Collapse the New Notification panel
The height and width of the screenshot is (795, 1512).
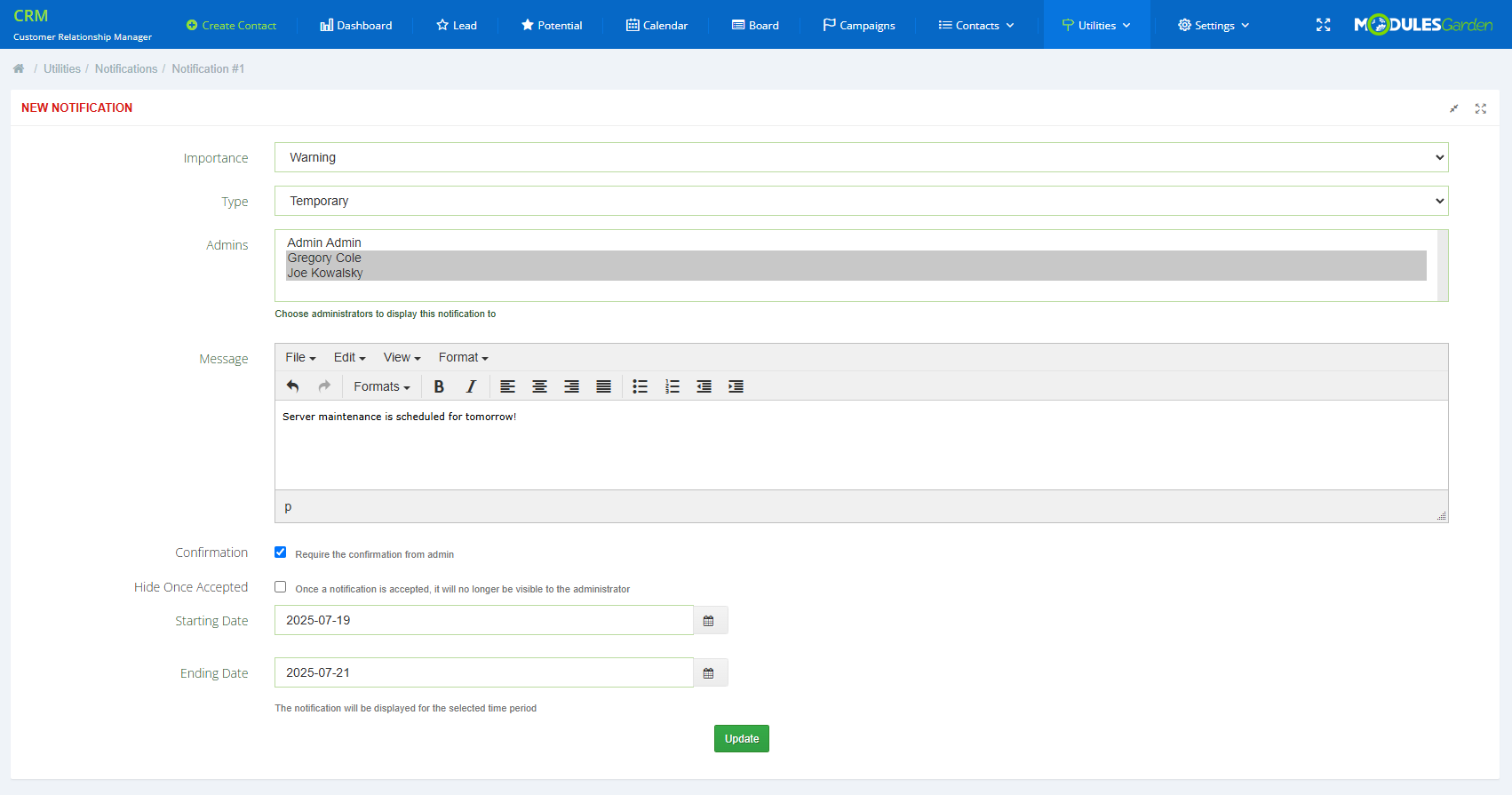click(1454, 108)
